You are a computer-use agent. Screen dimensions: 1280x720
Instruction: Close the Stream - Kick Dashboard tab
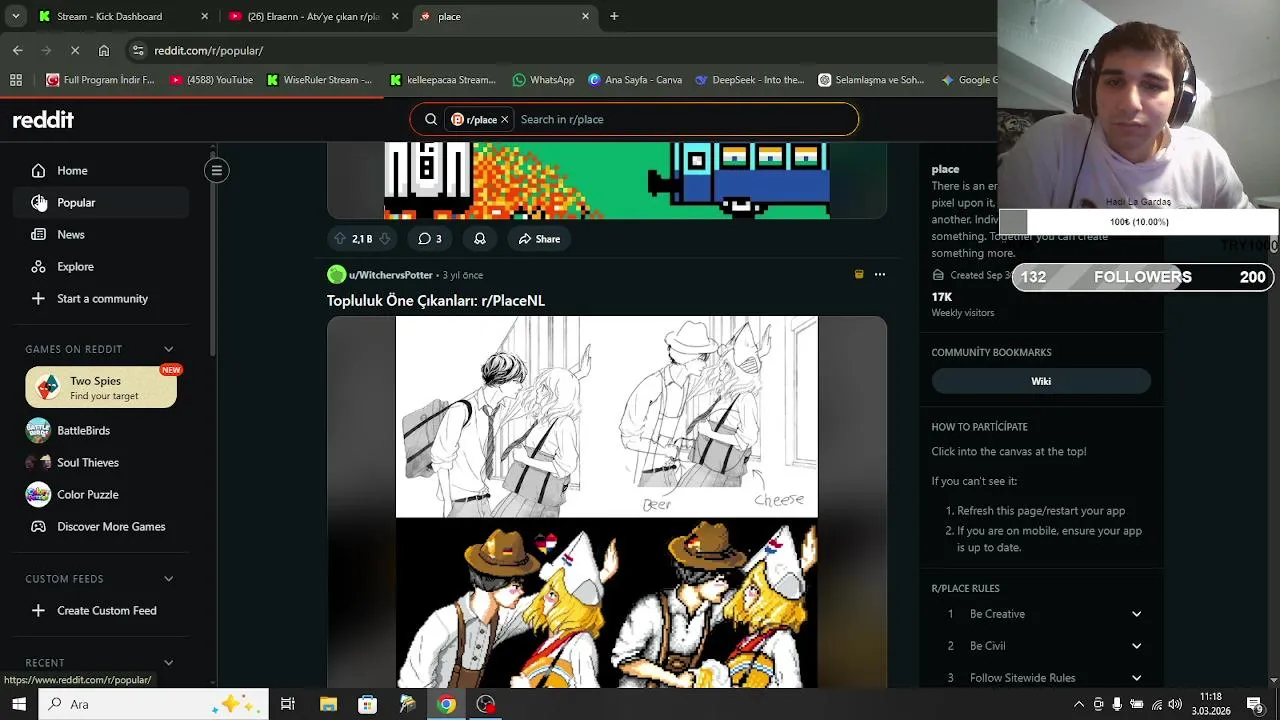pos(204,17)
